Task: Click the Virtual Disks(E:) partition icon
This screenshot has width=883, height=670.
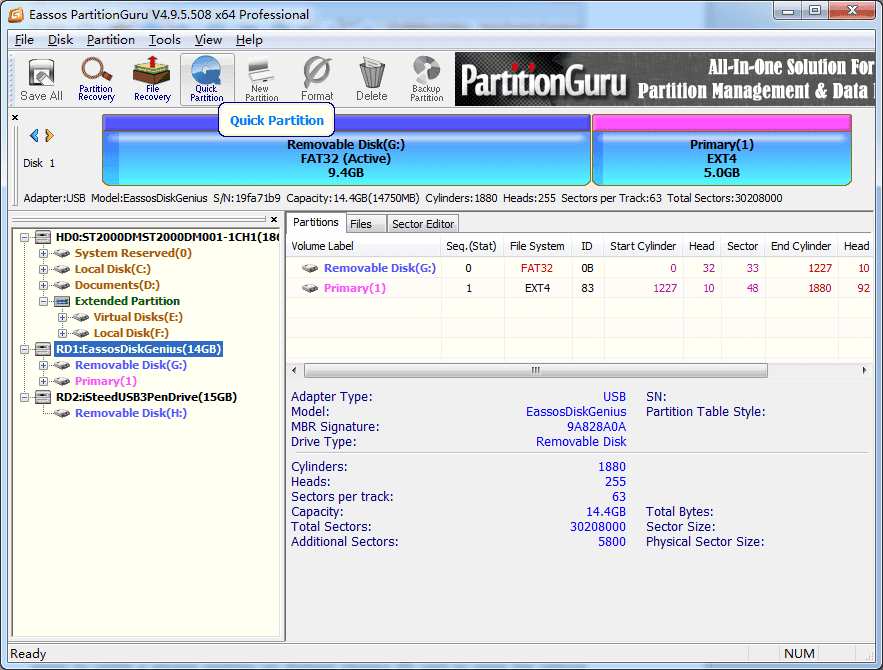Action: pyautogui.click(x=81, y=318)
